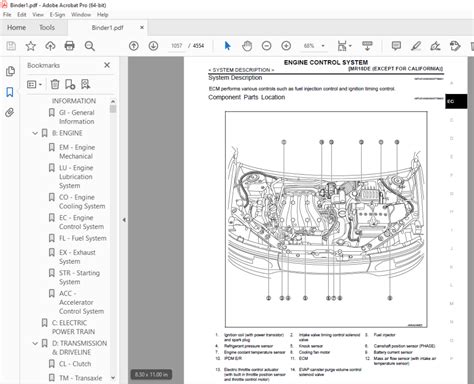474x384 pixels.
Task: Click bookmarks scrollbar up arrow
Action: click(113, 101)
